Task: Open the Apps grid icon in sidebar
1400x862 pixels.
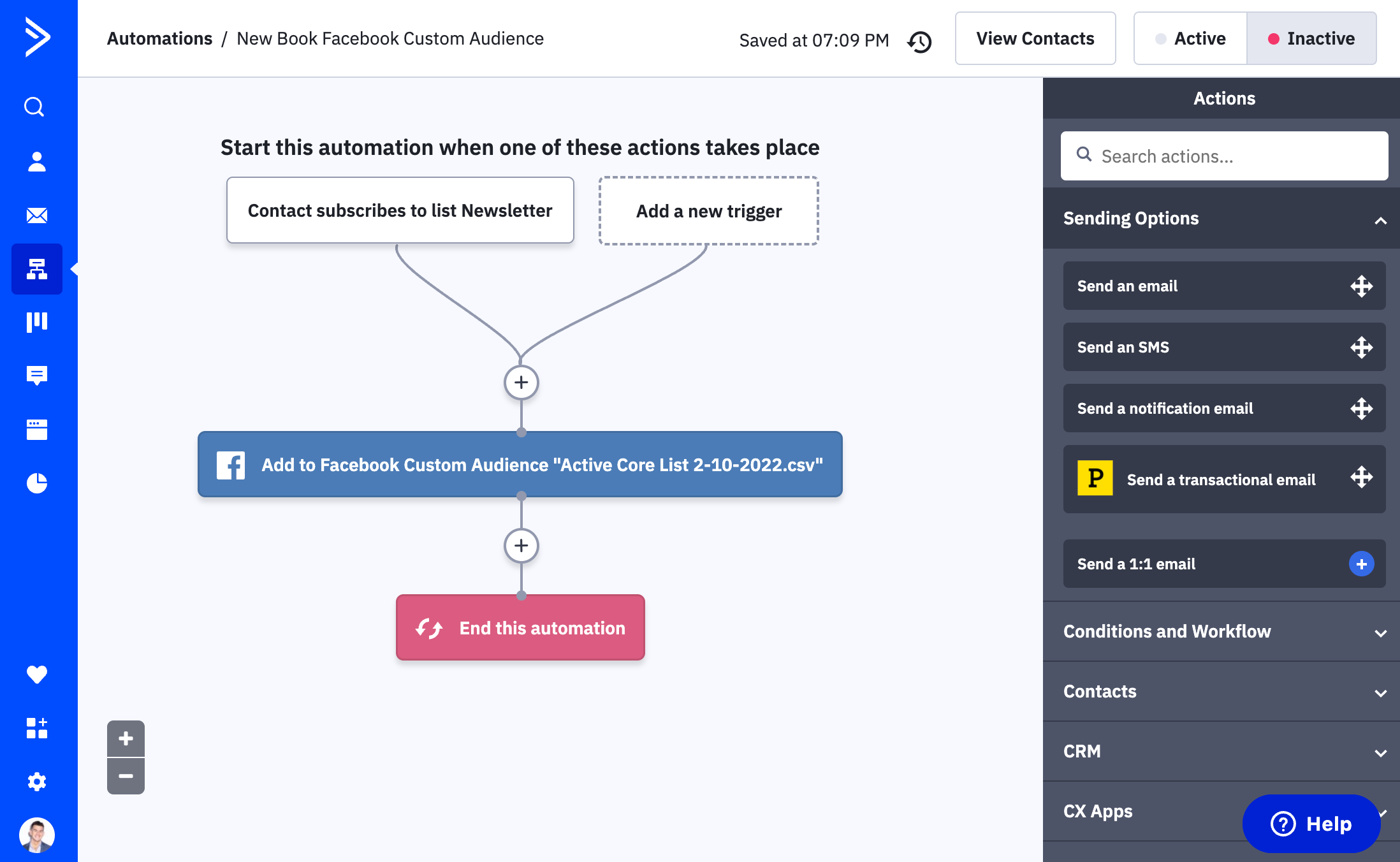Action: click(x=37, y=727)
